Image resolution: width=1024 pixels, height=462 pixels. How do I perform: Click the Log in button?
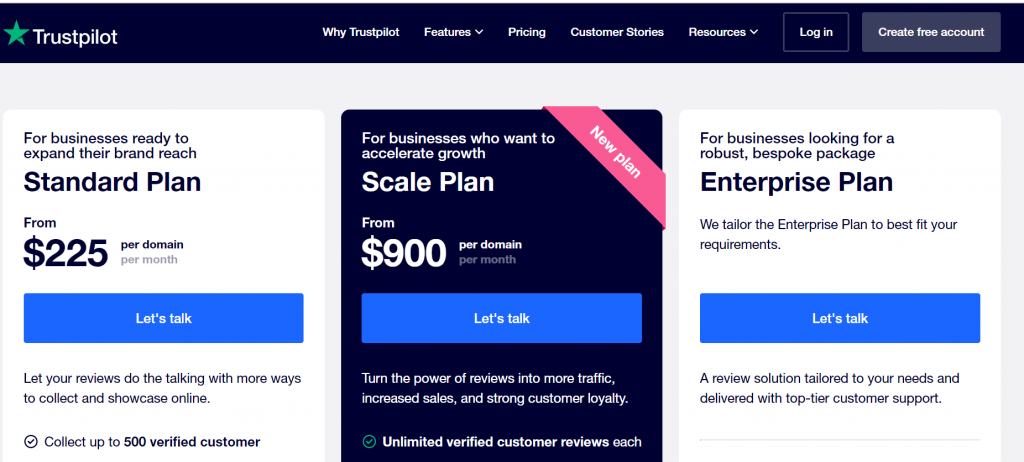point(816,32)
